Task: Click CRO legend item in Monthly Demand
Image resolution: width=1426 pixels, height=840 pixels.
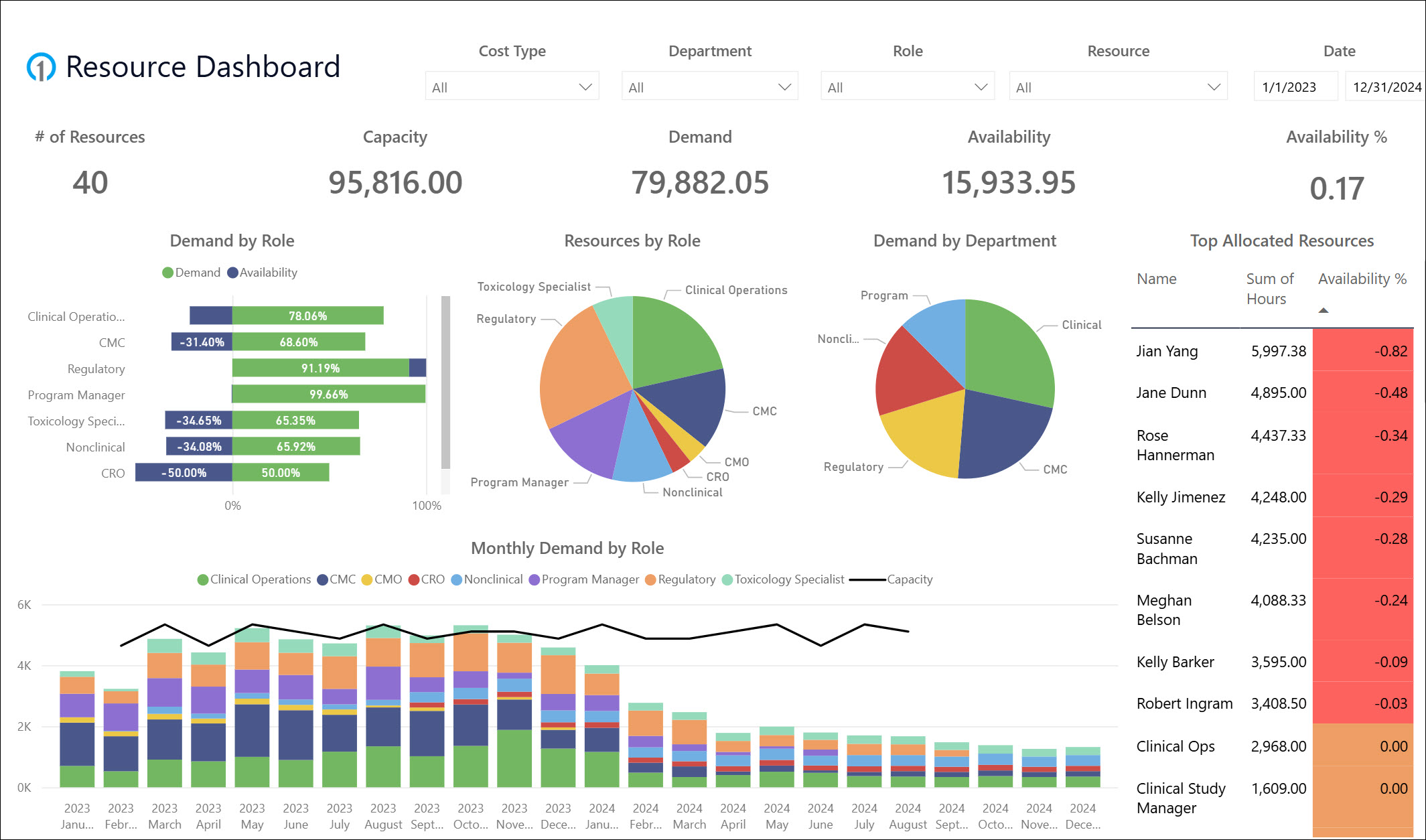Action: [426, 579]
